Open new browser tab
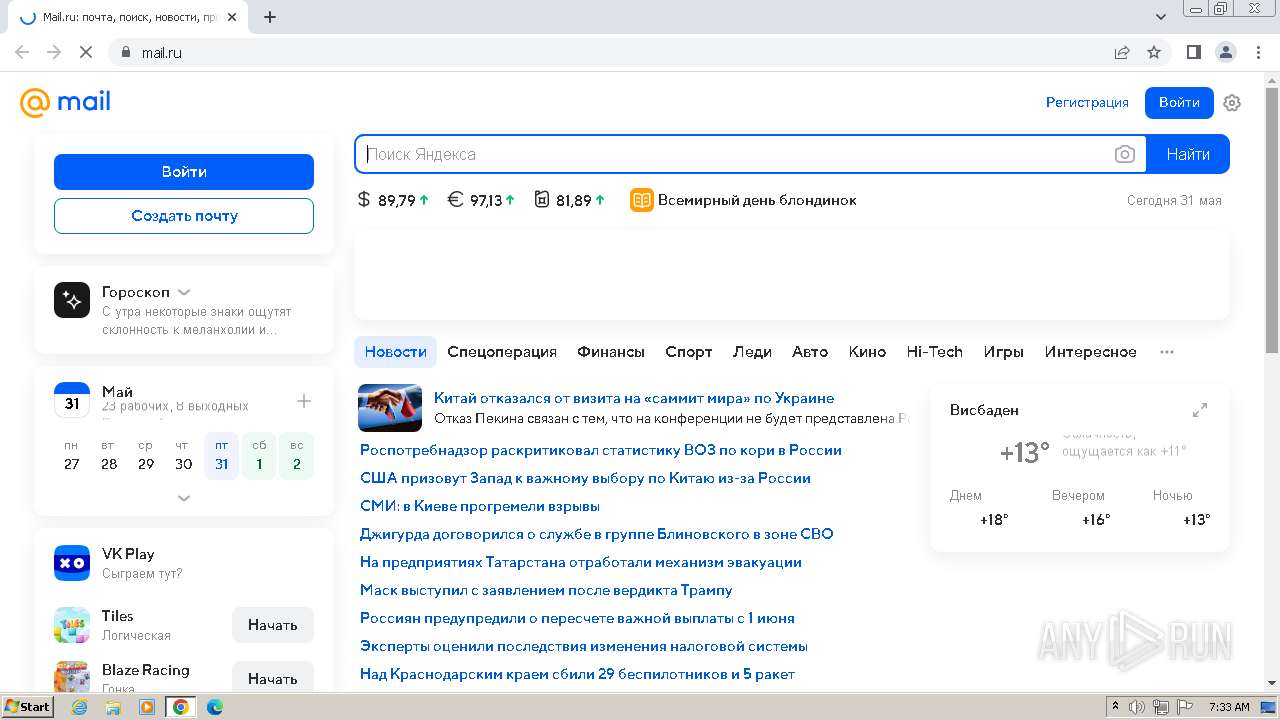The height and width of the screenshot is (720, 1280). (270, 17)
